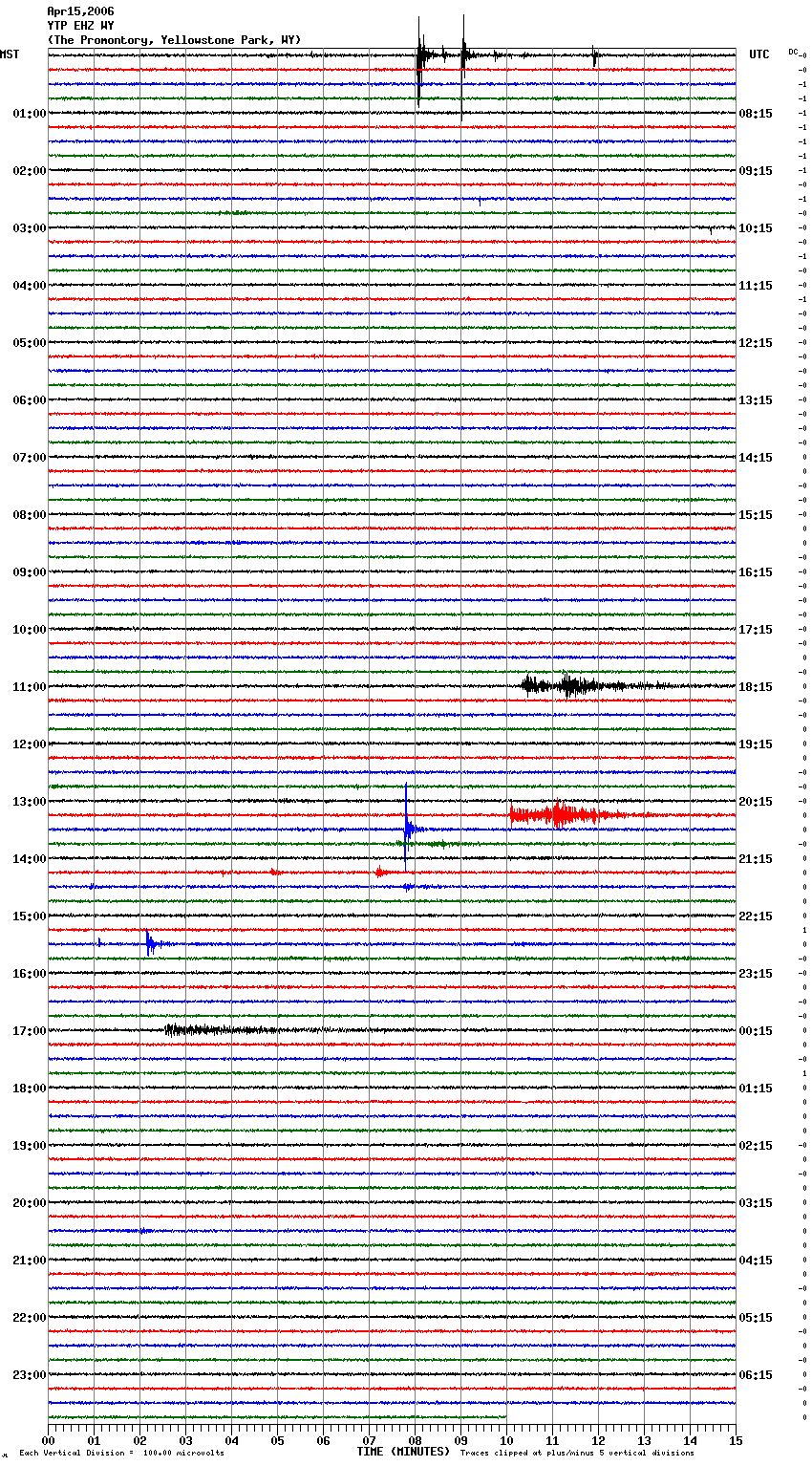The width and height of the screenshot is (812, 1466).
Task: Click the UTC time zone label
Action: pos(759,54)
